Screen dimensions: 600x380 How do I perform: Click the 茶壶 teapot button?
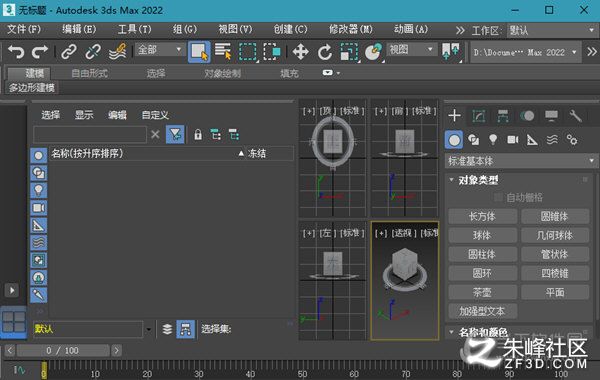tap(482, 292)
